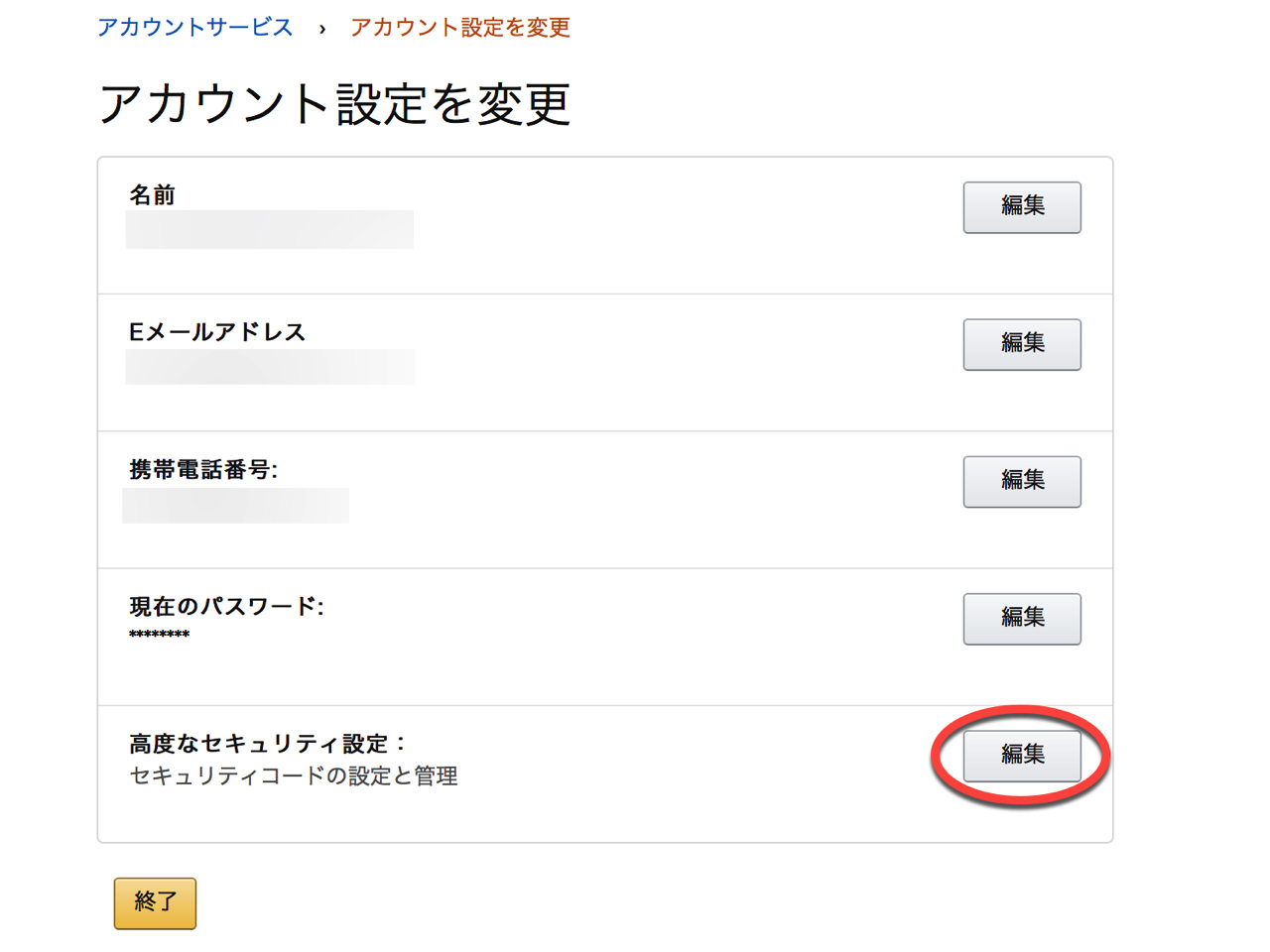Click the 名前 field label
Image resolution: width=1270 pixels, height=952 pixels.
pyautogui.click(x=153, y=195)
